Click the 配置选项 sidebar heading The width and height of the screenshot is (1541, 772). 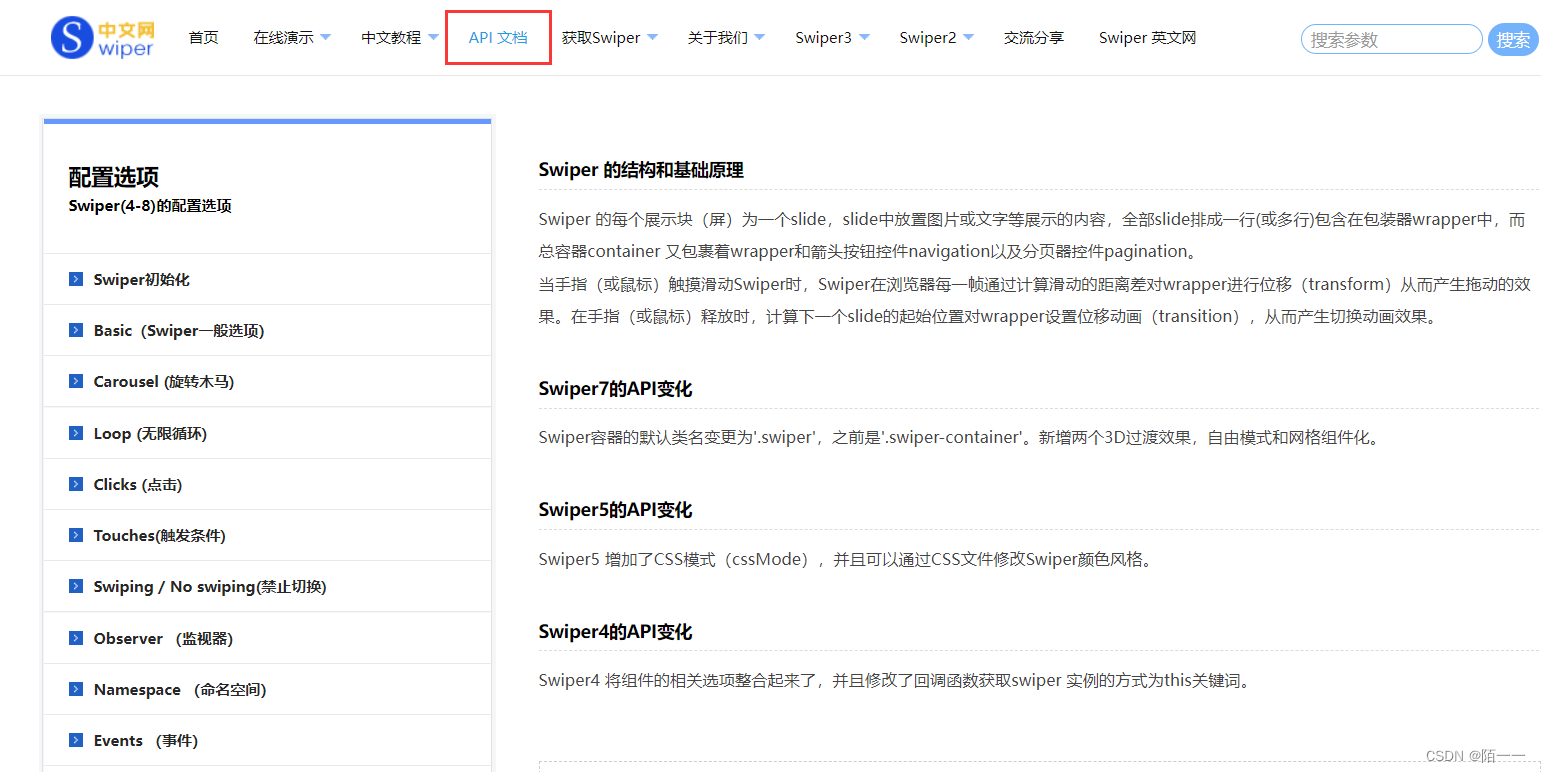(113, 177)
